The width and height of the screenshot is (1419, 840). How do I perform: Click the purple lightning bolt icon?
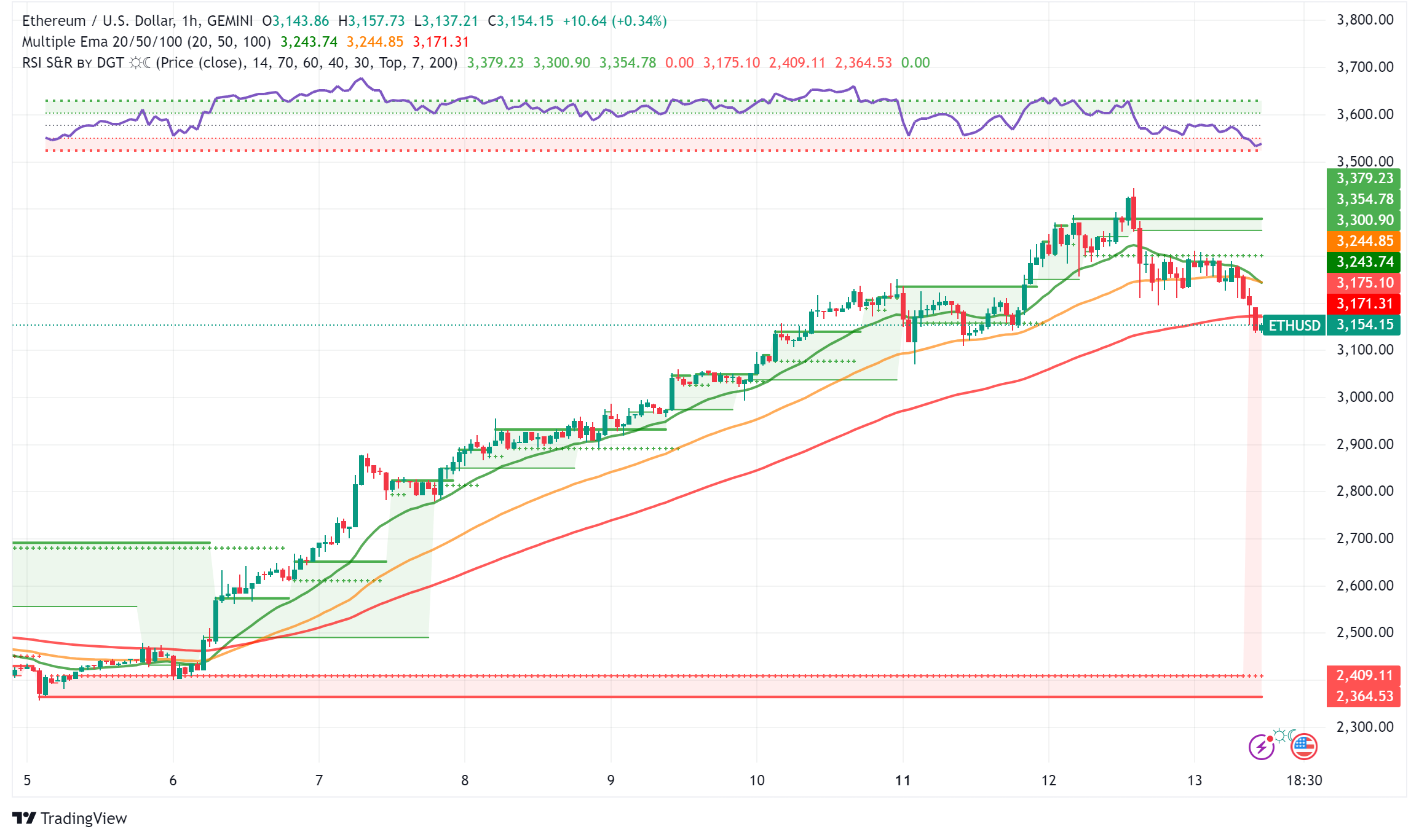point(1262,747)
